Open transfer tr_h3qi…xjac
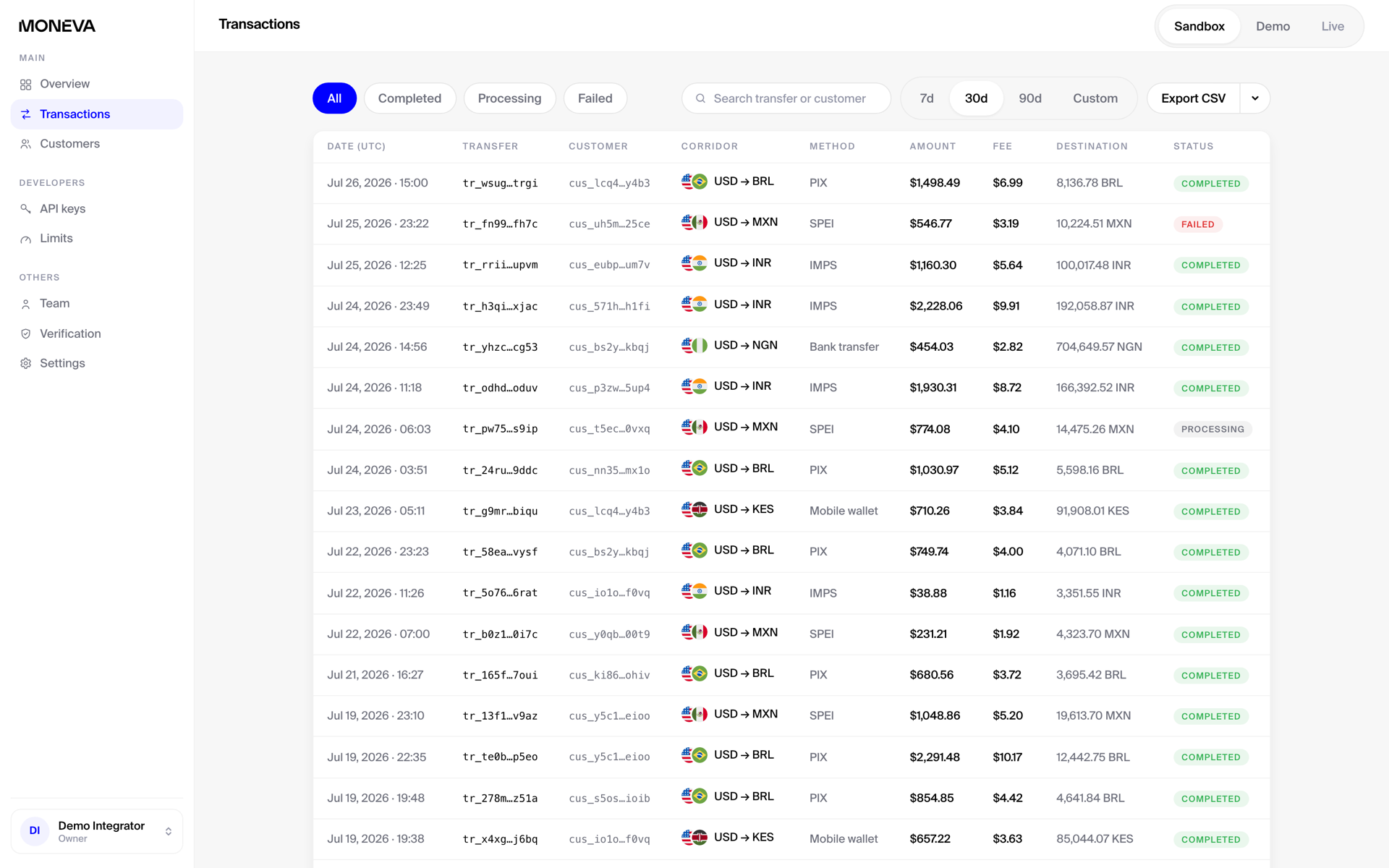The width and height of the screenshot is (1389, 868). point(500,307)
